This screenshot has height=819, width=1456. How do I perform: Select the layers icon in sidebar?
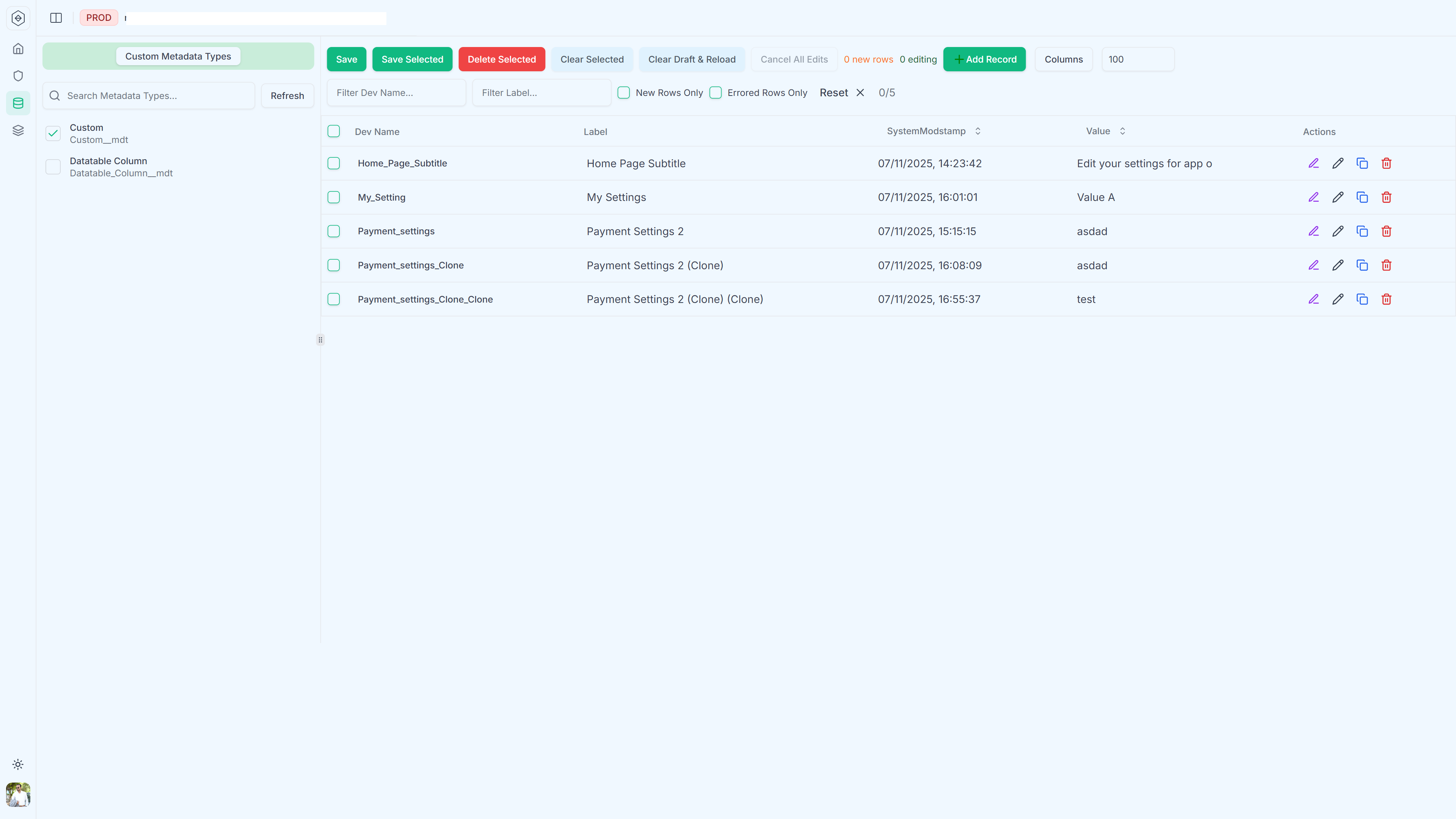click(18, 130)
